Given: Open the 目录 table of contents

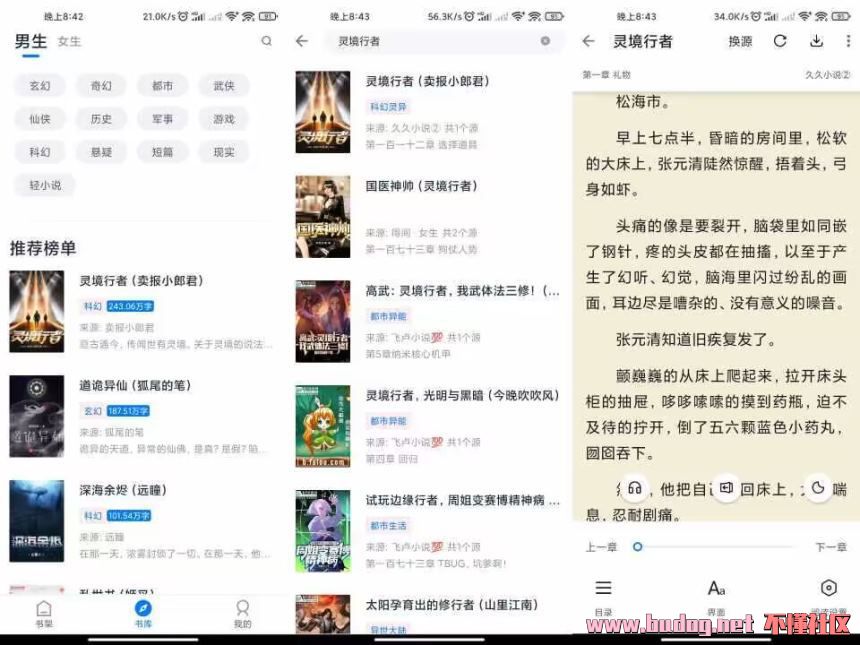Looking at the screenshot, I should [603, 596].
